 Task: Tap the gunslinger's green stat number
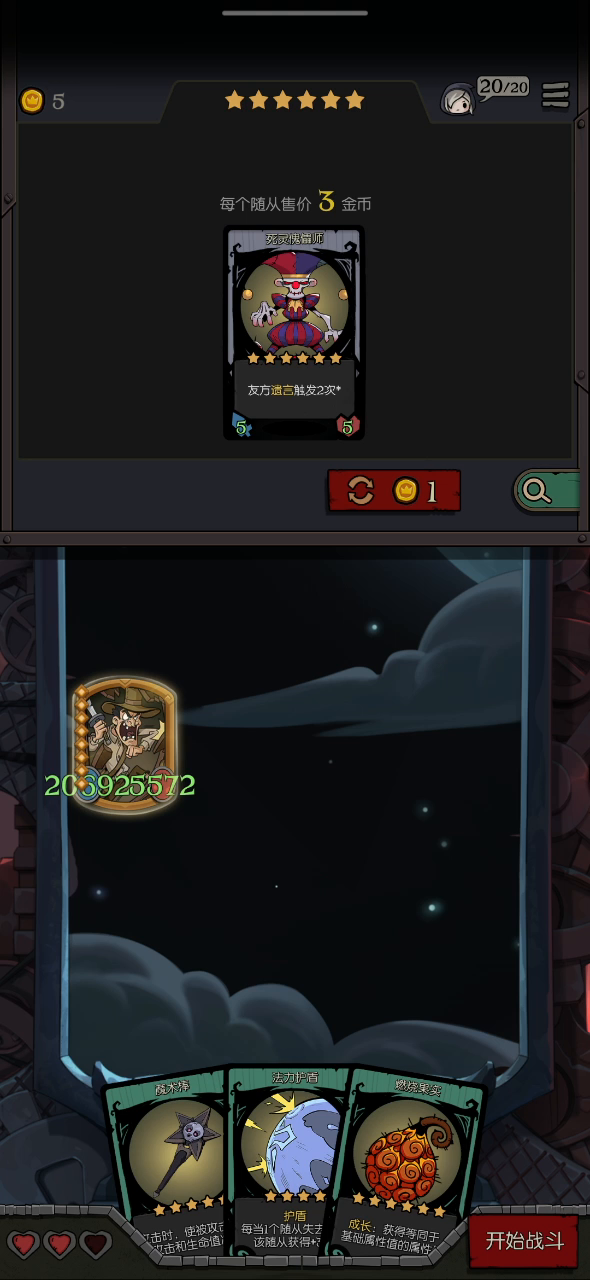(x=119, y=786)
